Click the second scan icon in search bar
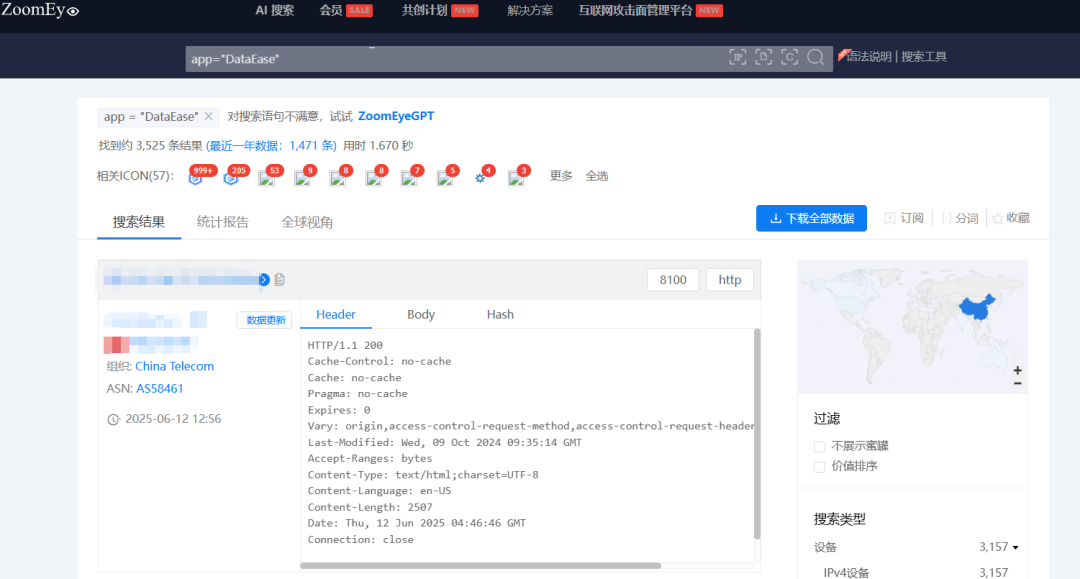 (763, 57)
